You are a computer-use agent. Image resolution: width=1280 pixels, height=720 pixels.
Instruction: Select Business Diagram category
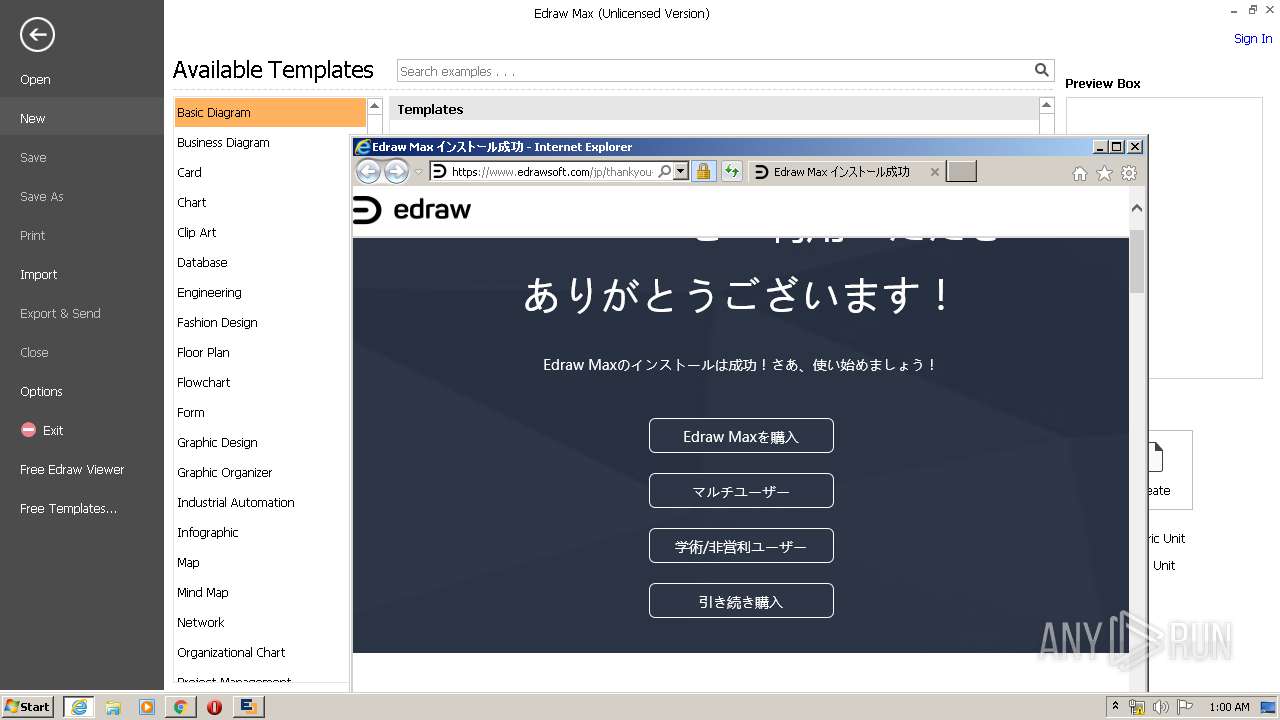(223, 142)
